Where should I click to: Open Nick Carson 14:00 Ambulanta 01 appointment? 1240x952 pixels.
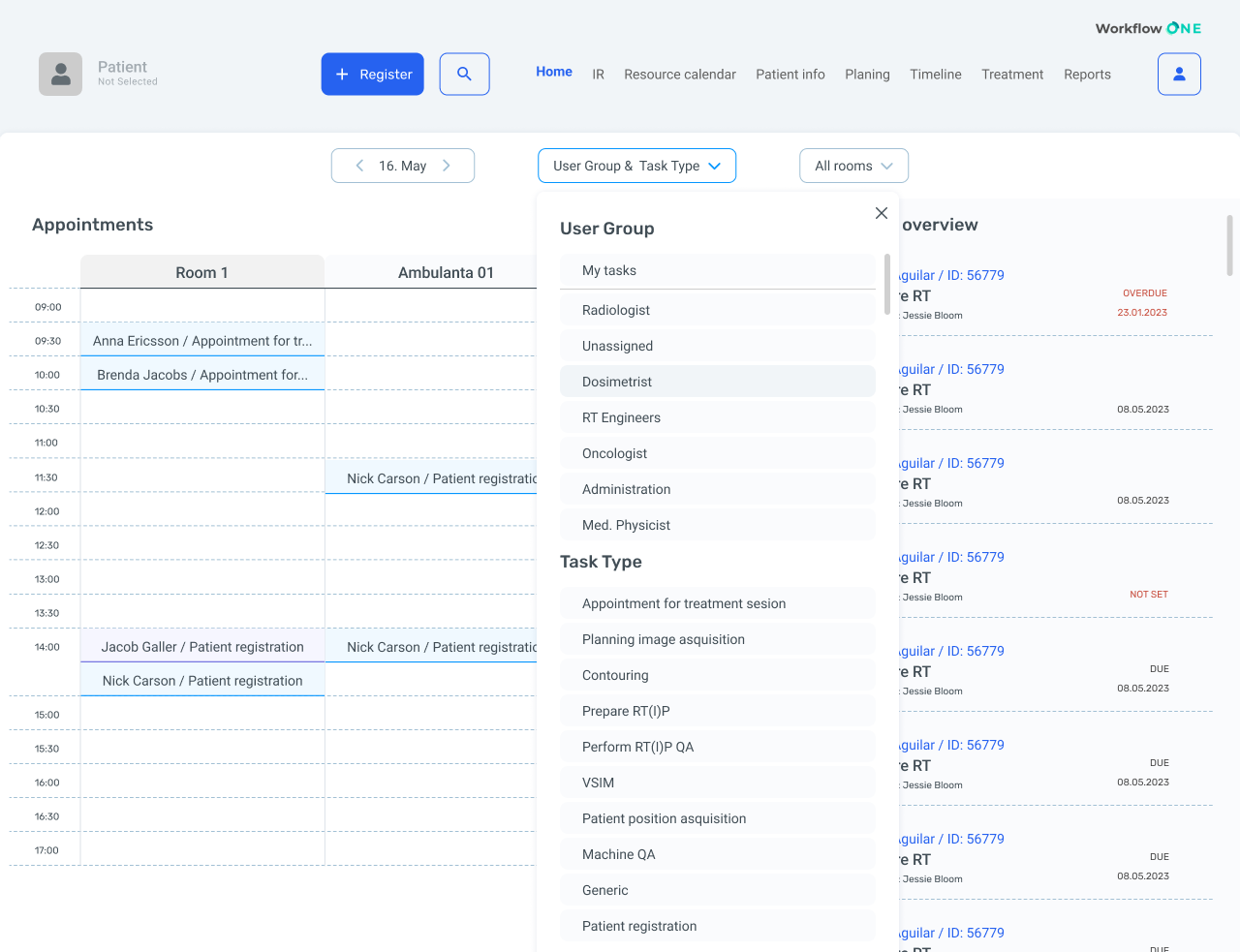[432, 647]
